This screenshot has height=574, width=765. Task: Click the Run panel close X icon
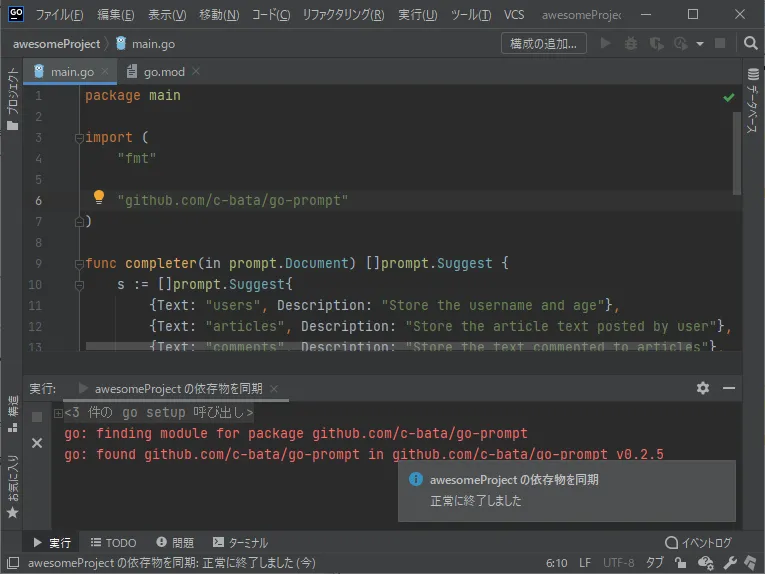(37, 443)
